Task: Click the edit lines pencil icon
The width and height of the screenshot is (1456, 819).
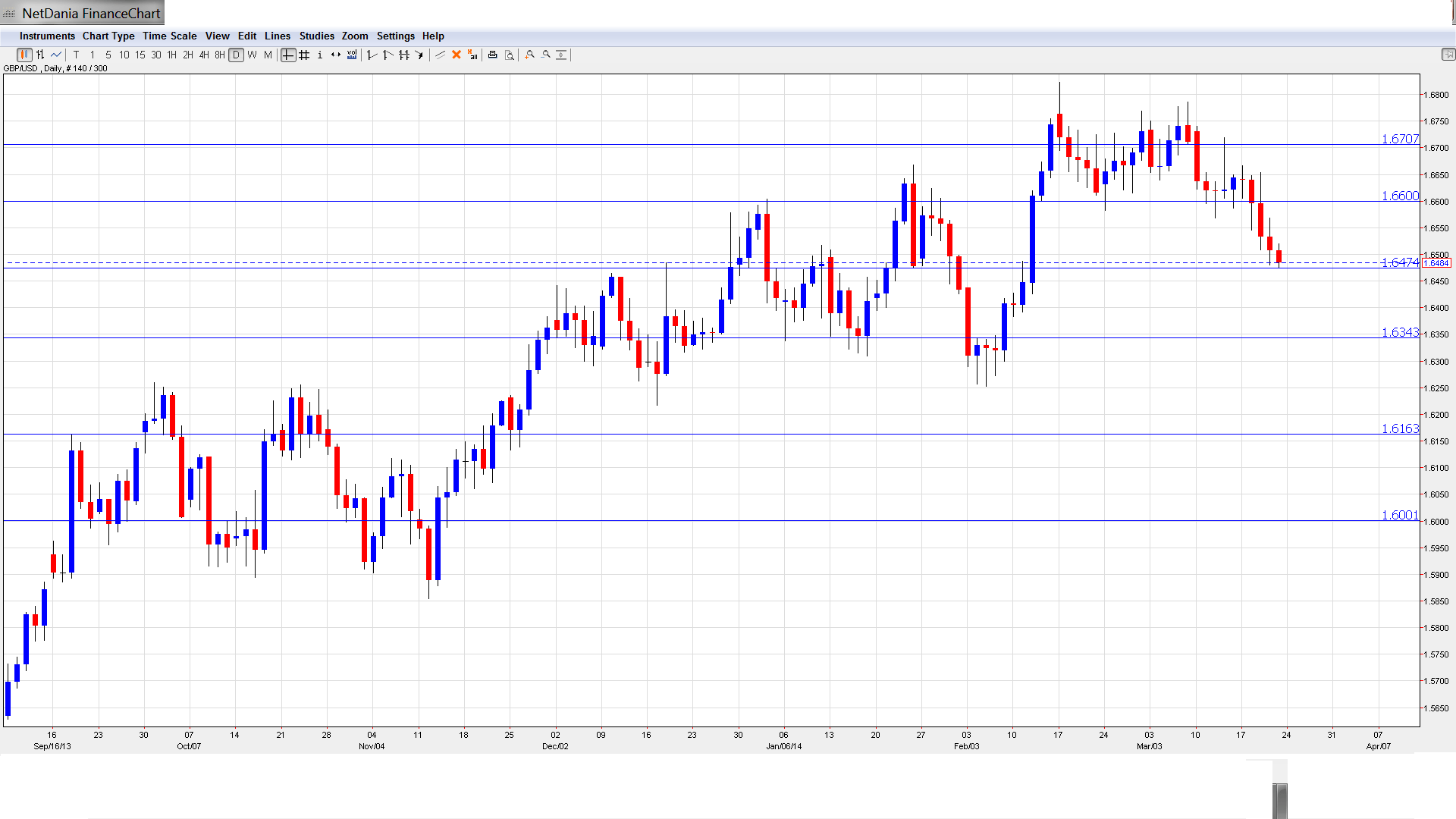Action: 440,55
